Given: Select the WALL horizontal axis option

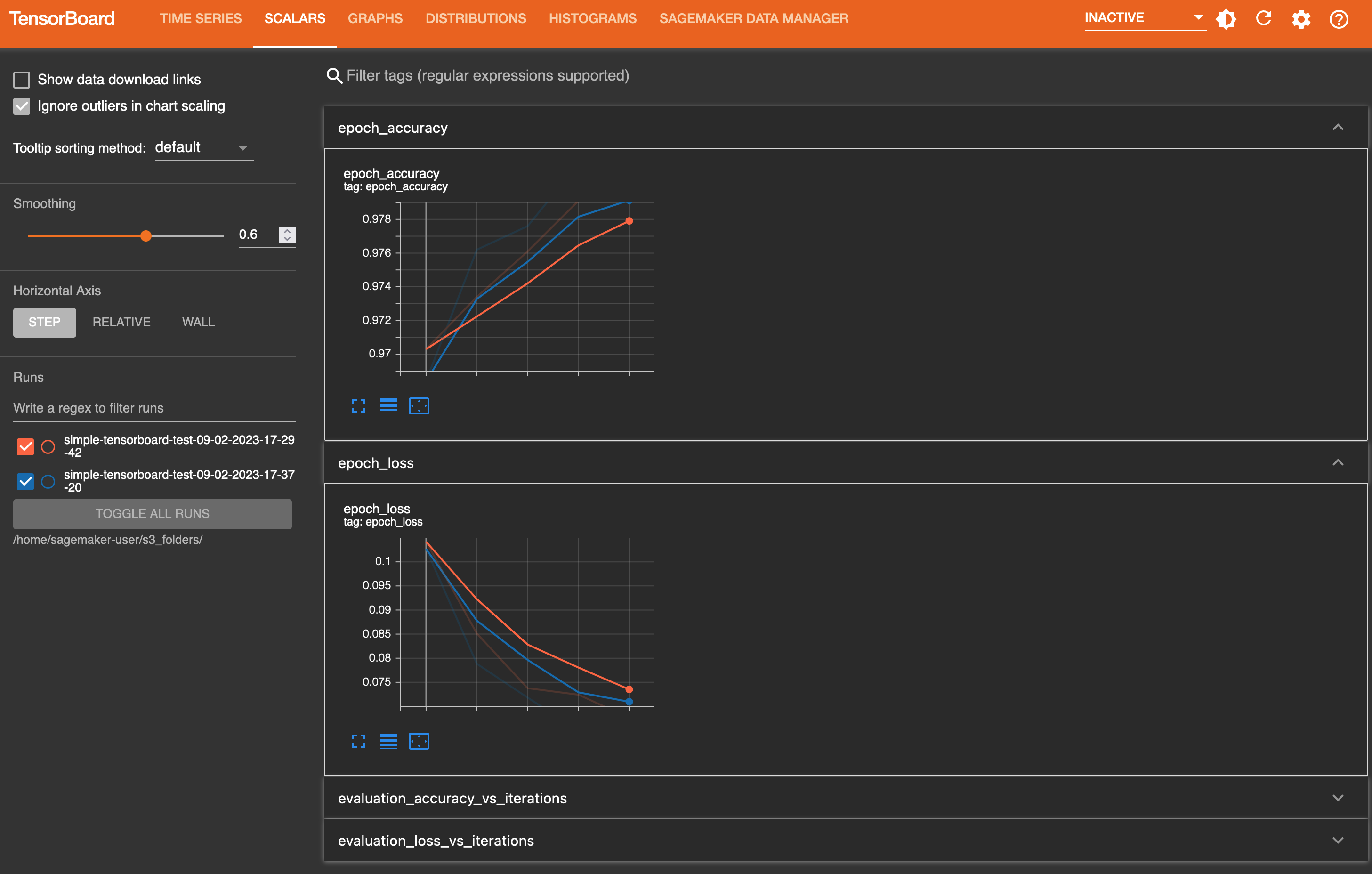Looking at the screenshot, I should (197, 322).
